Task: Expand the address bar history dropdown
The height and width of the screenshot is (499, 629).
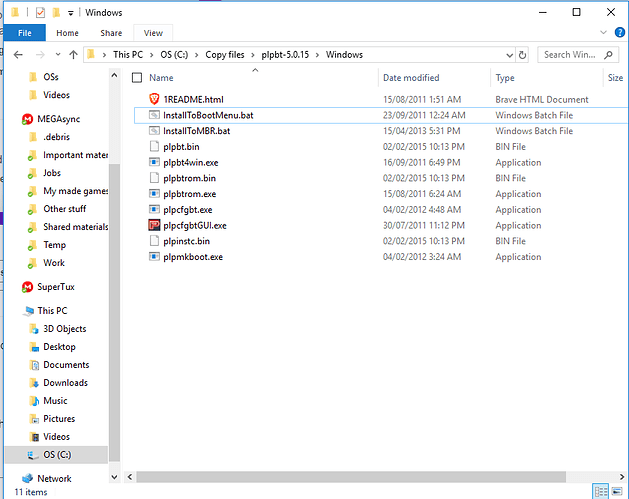Action: (509, 55)
